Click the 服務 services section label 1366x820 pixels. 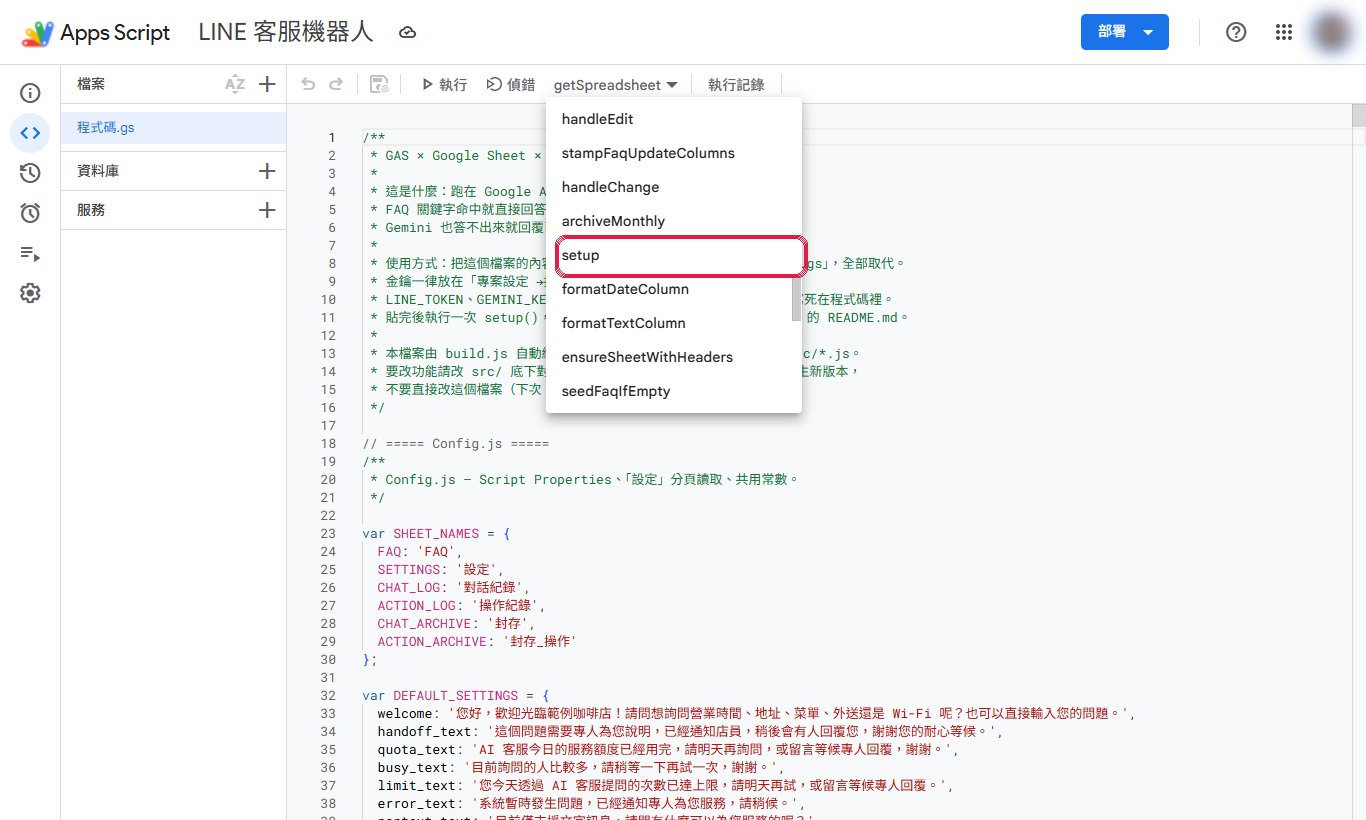[x=91, y=210]
